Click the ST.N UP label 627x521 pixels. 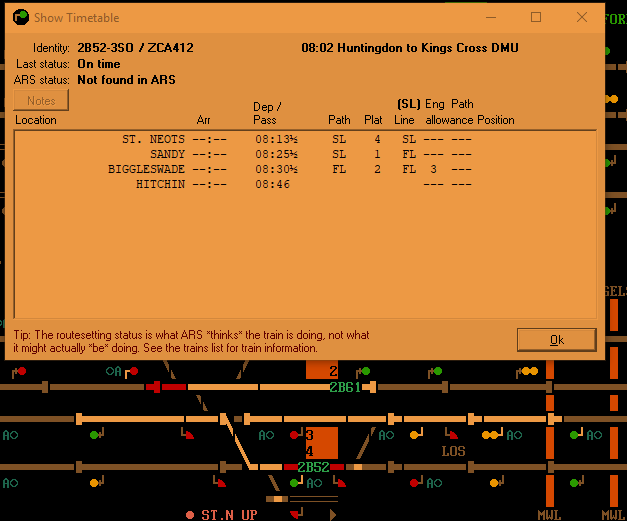(229, 515)
